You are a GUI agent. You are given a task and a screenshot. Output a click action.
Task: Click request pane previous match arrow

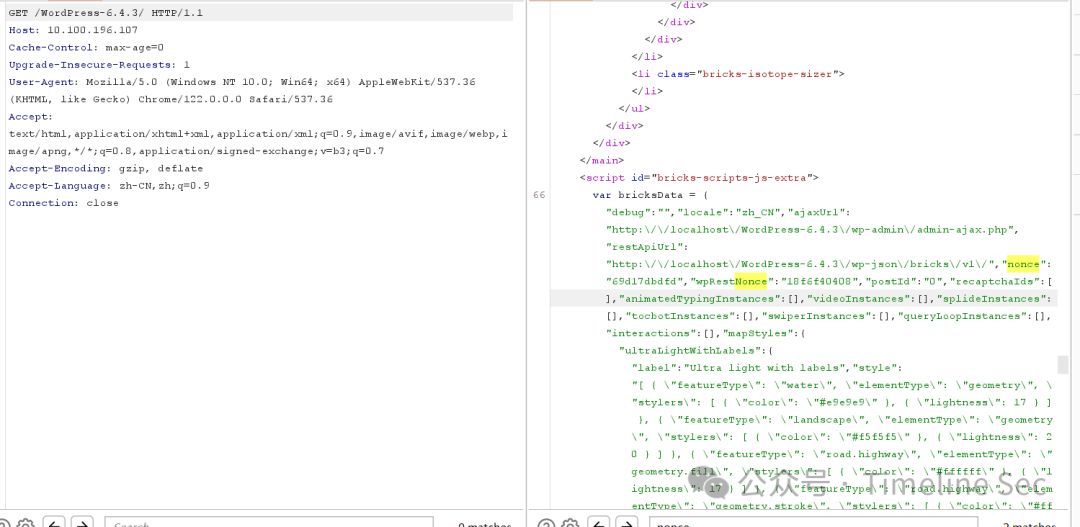point(54,524)
